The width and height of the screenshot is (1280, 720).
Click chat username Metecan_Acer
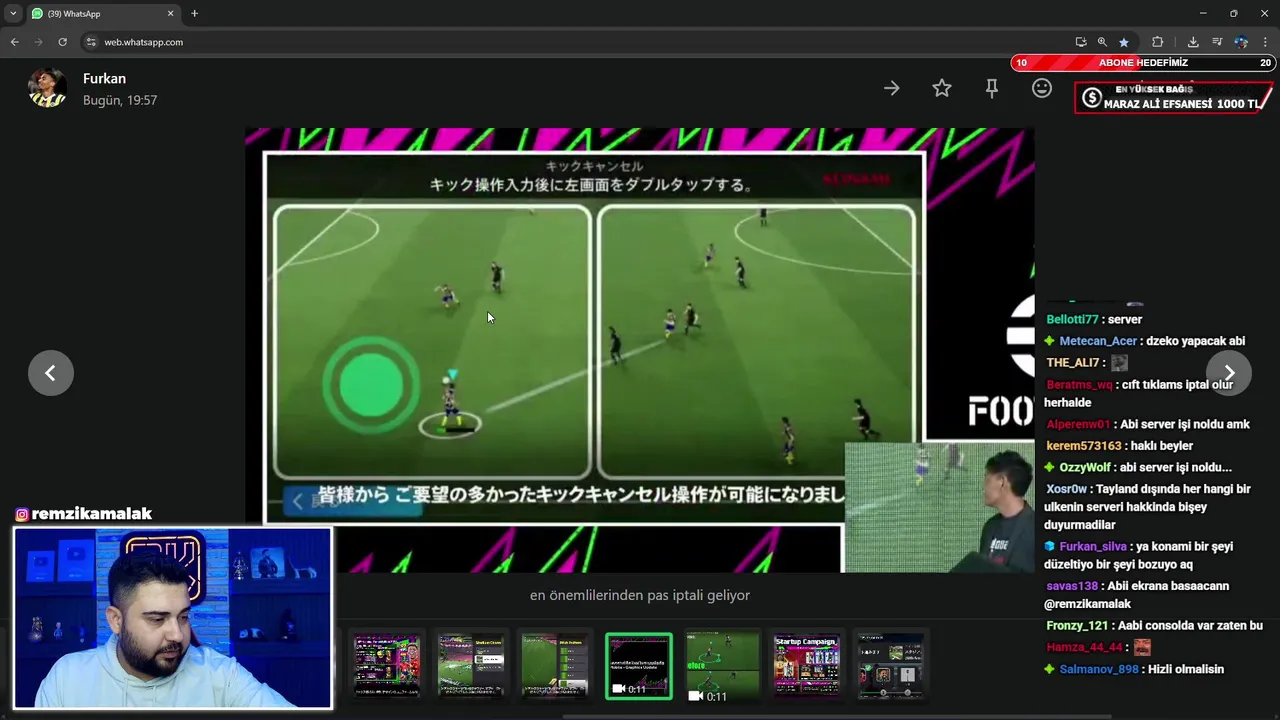tap(1098, 341)
